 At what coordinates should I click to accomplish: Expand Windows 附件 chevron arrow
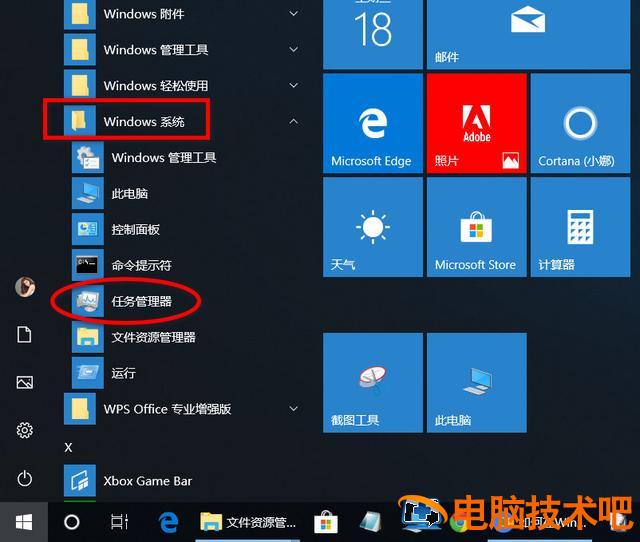coord(293,14)
